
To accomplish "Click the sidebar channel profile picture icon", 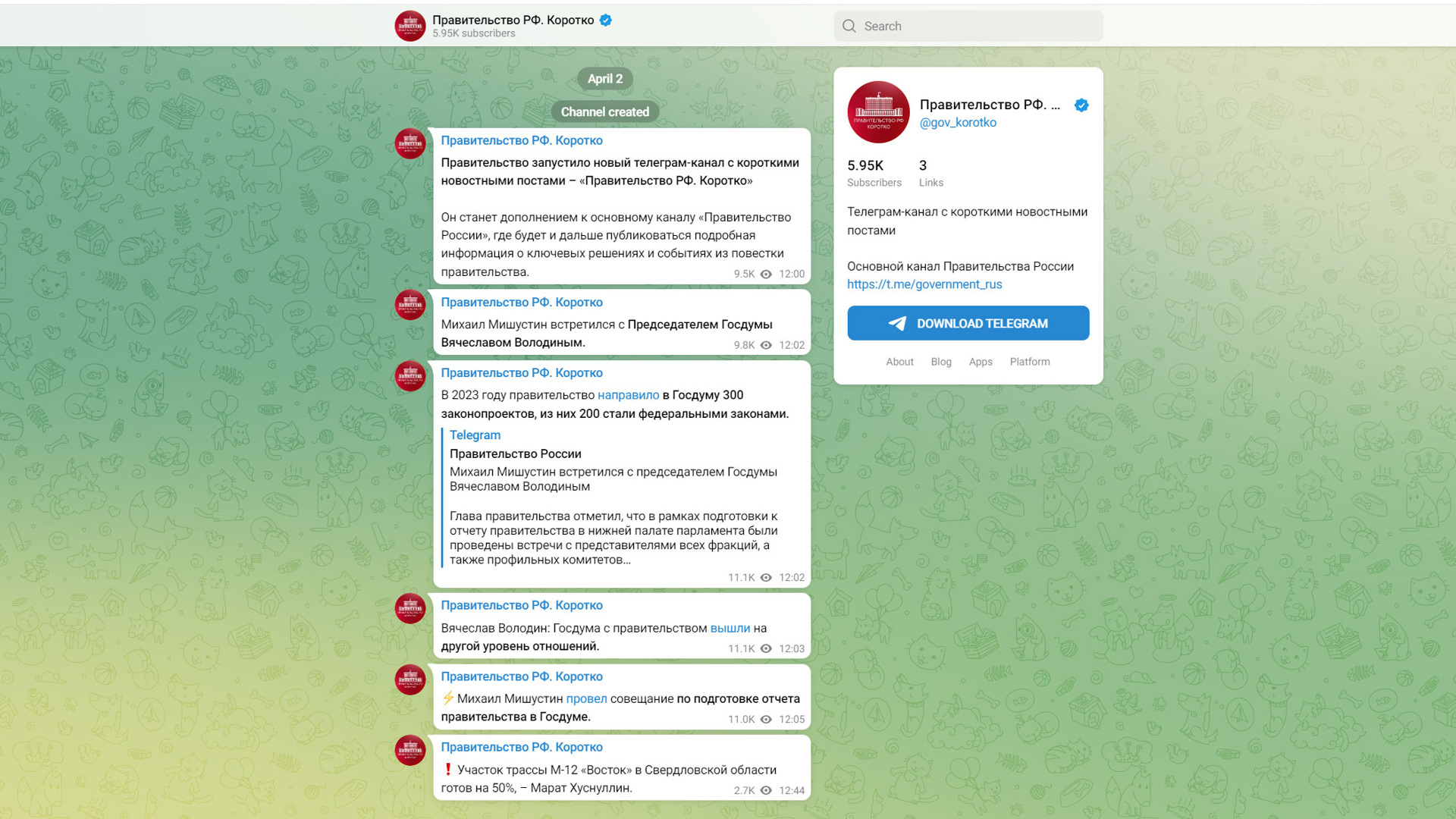I will click(x=878, y=112).
